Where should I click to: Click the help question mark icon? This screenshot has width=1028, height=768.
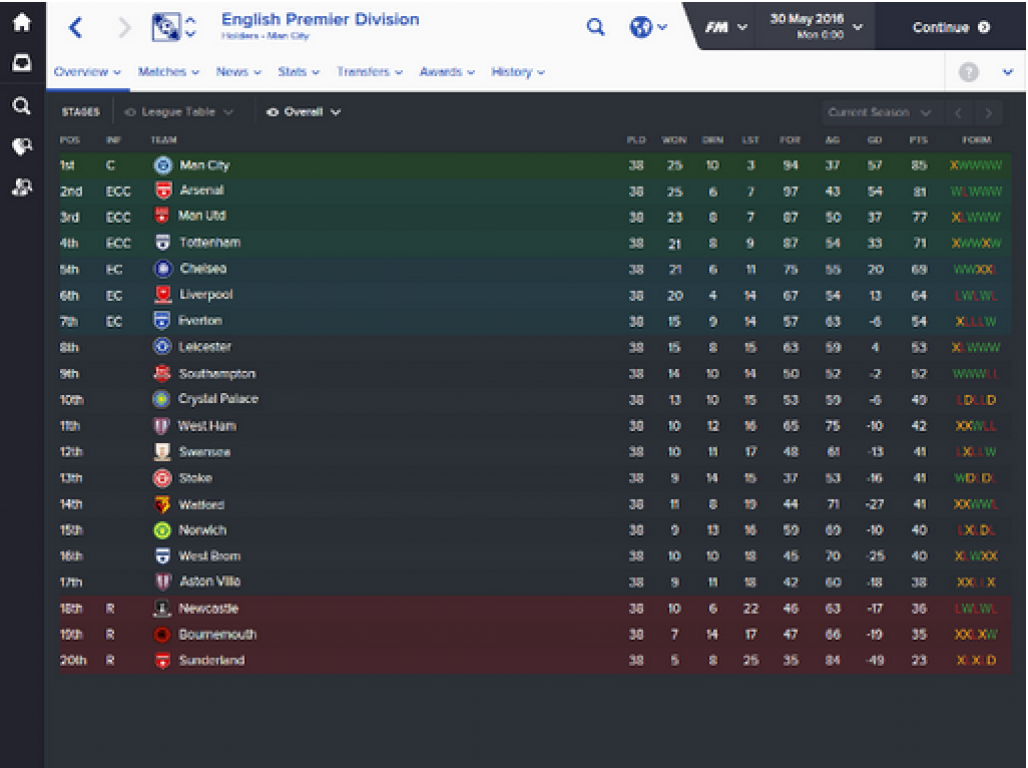(x=968, y=71)
